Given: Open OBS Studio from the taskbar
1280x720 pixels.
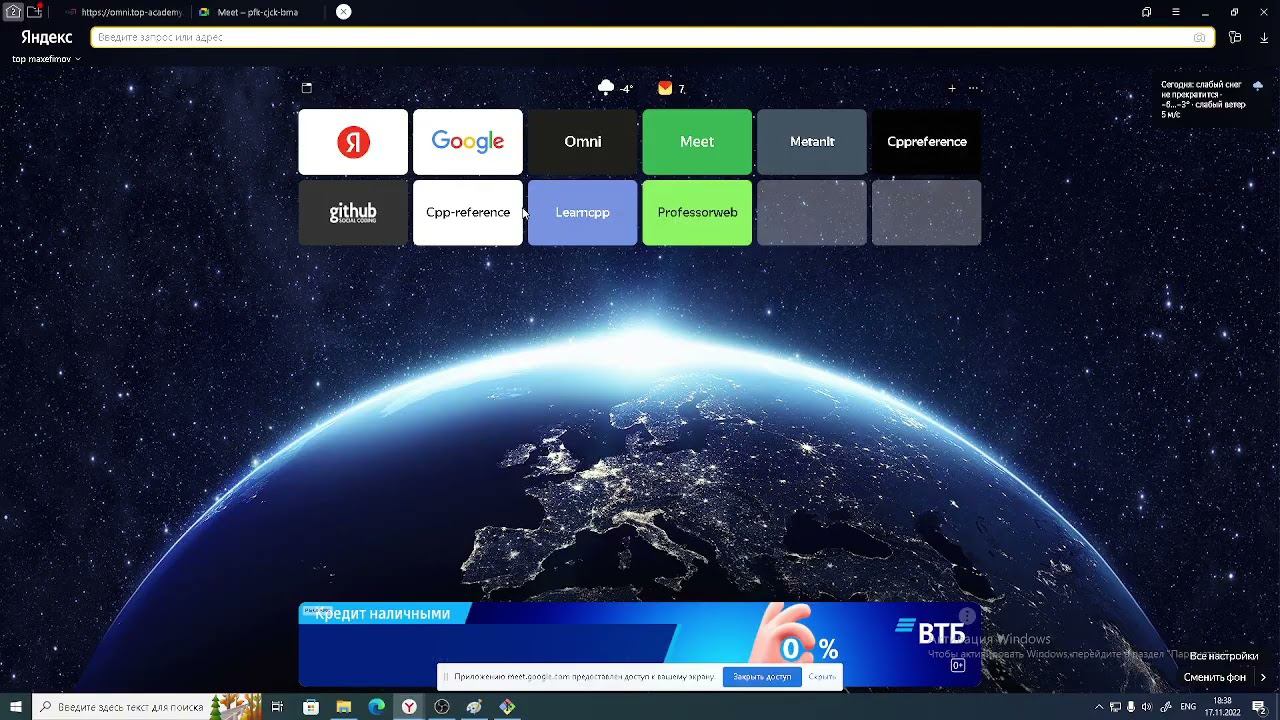Looking at the screenshot, I should point(442,707).
